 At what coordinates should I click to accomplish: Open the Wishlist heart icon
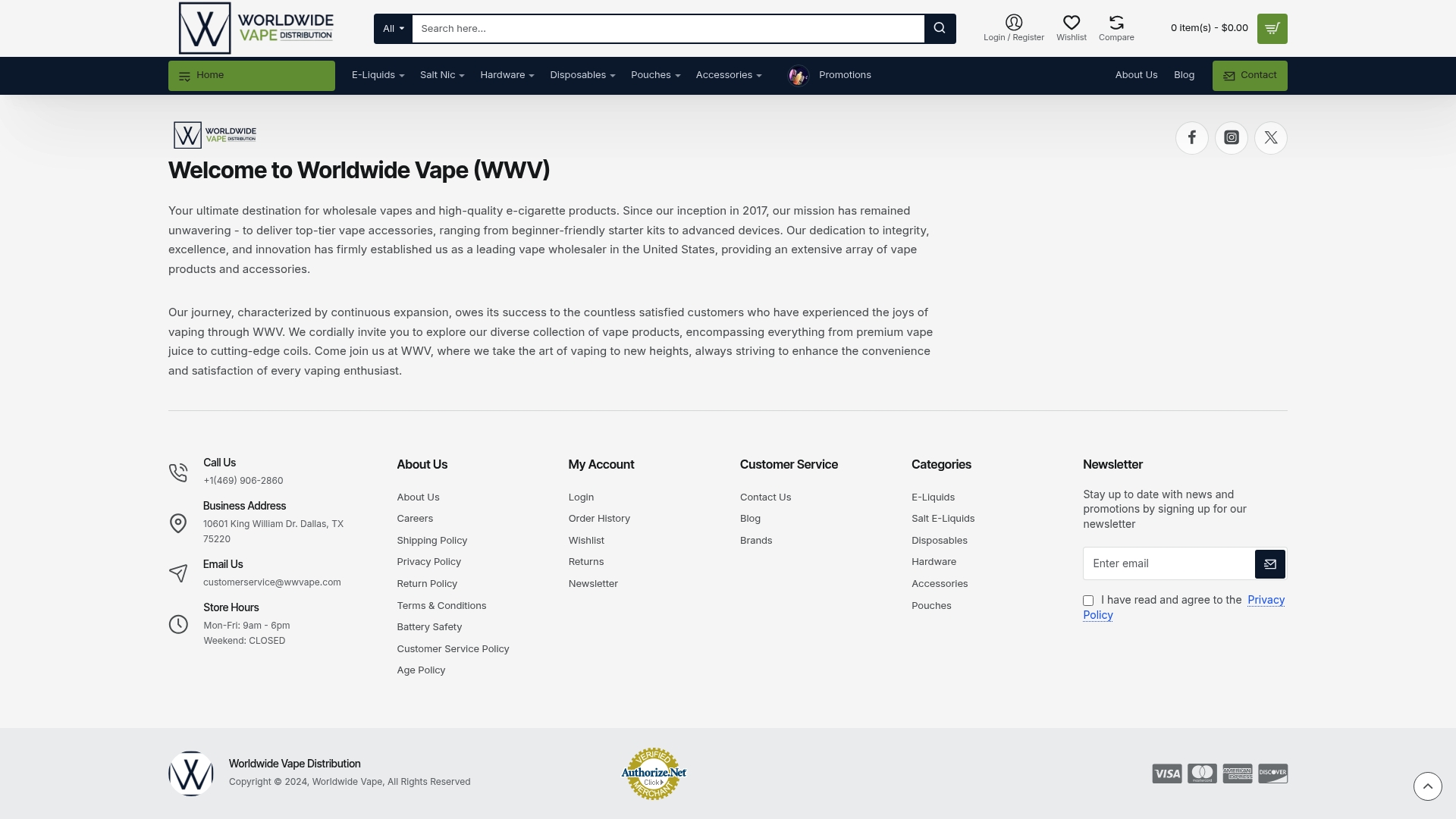pos(1072,23)
